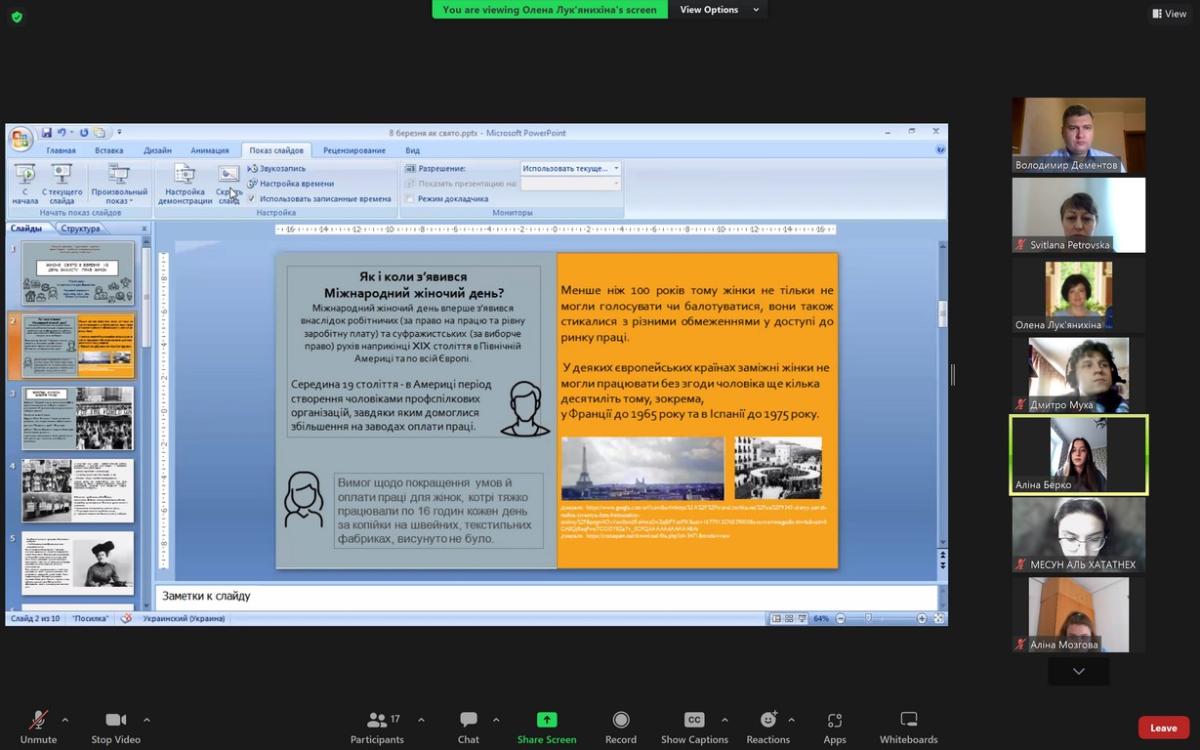
Task: Leave the meeting
Action: [x=1163, y=728]
